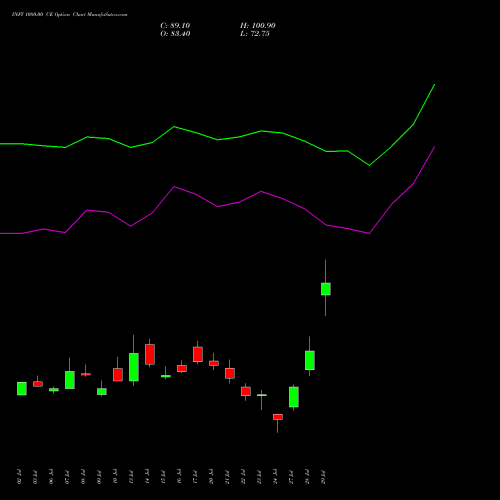Select the 17 Jul date label

[x=195, y=477]
